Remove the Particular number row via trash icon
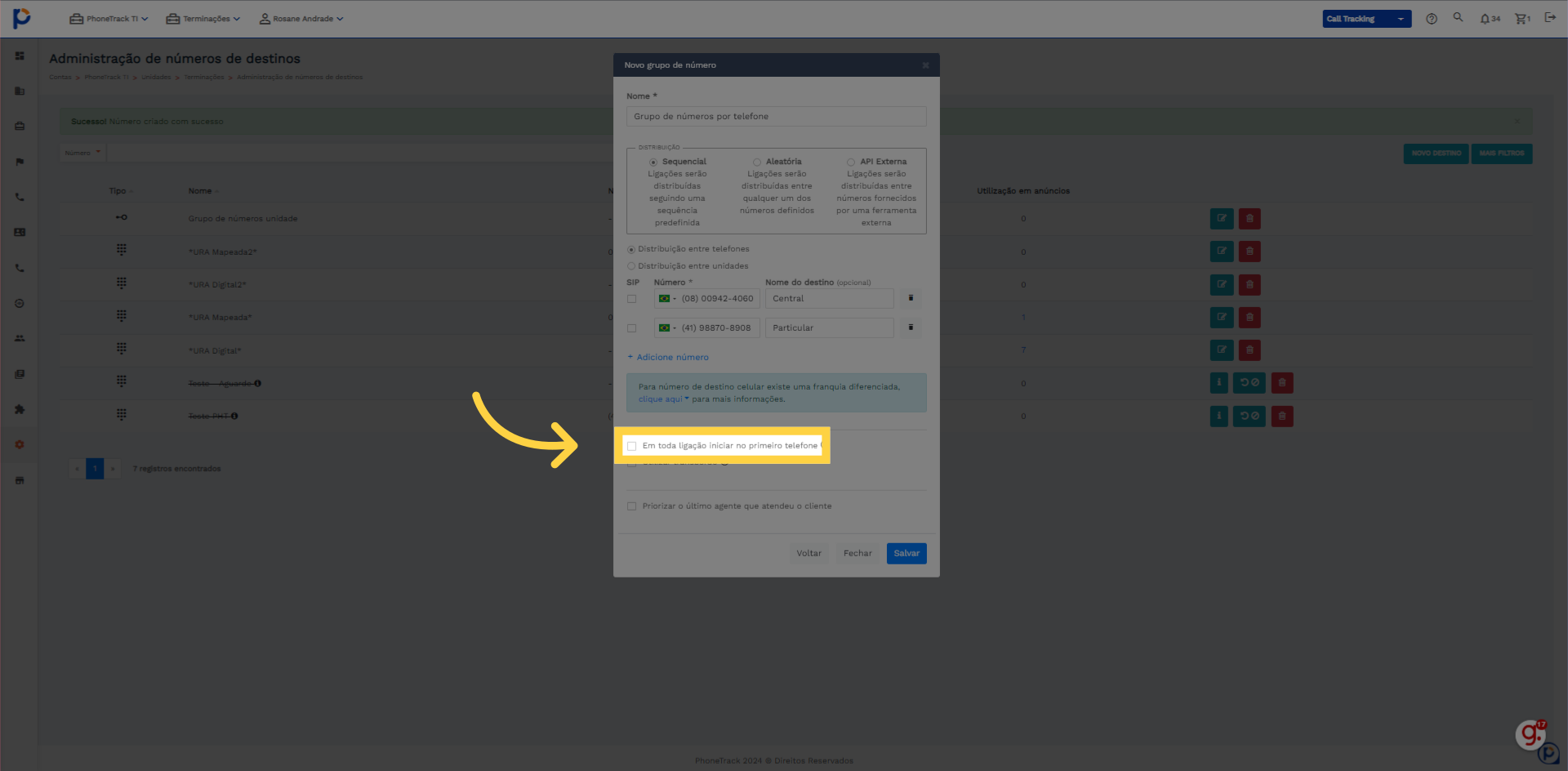This screenshot has height=771, width=1568. point(911,328)
